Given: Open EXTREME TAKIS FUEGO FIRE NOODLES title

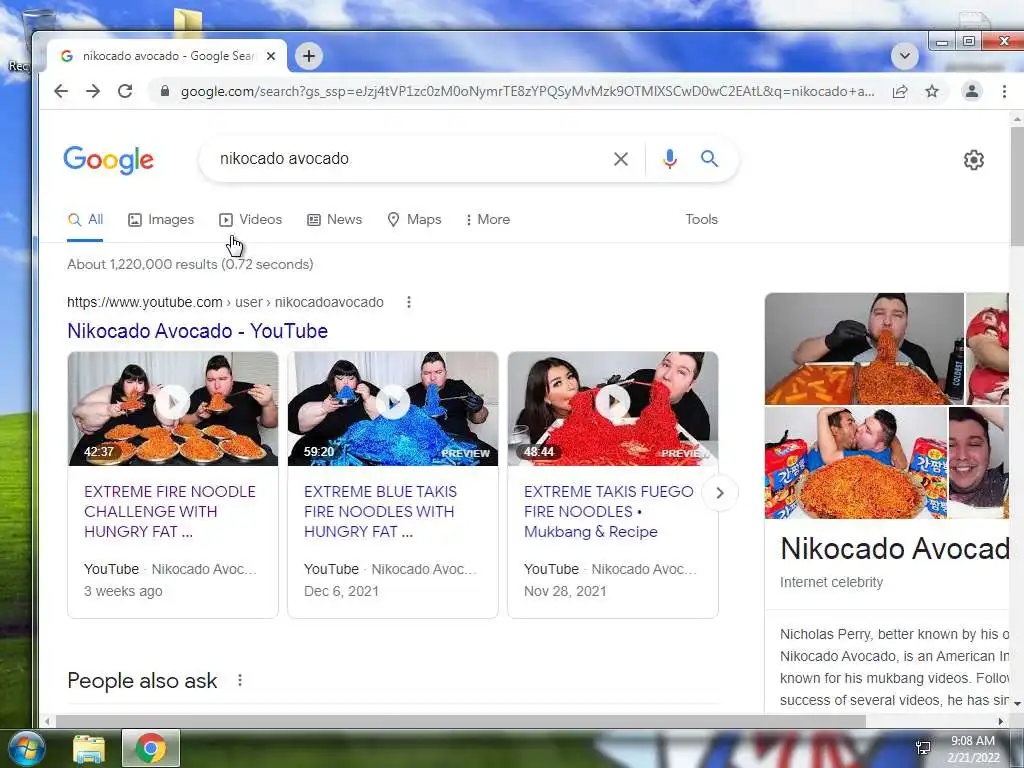Looking at the screenshot, I should (x=609, y=512).
